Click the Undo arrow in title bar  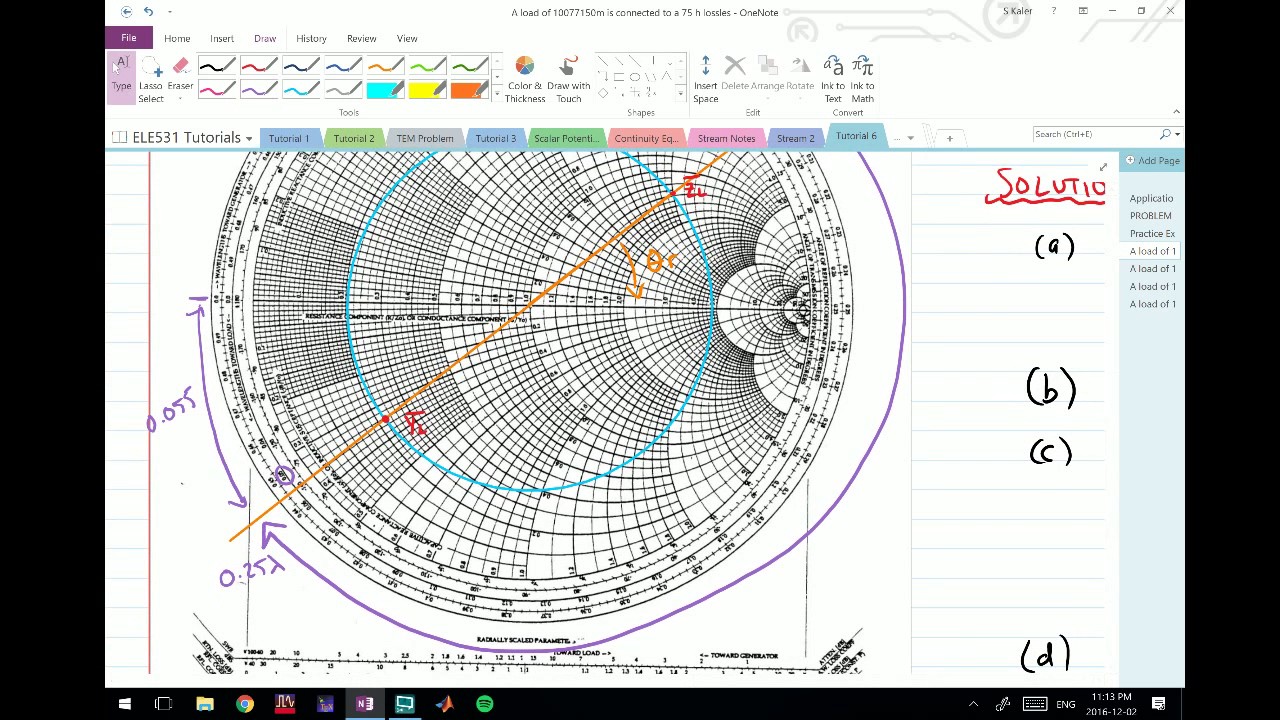pos(148,11)
